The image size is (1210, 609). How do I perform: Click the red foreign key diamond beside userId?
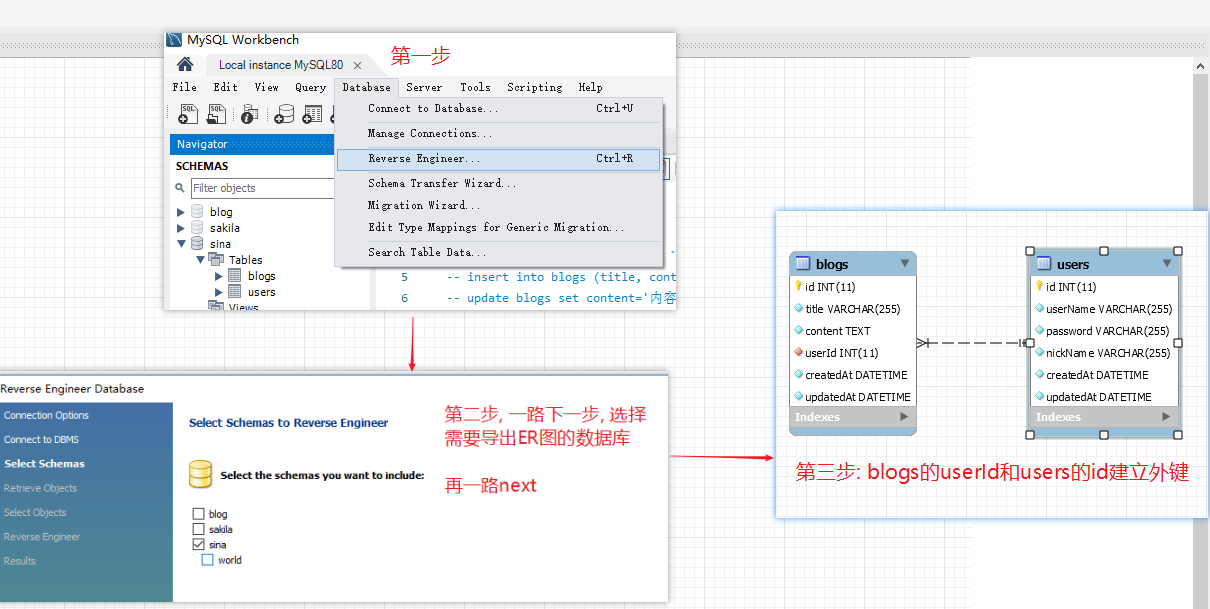coord(798,353)
